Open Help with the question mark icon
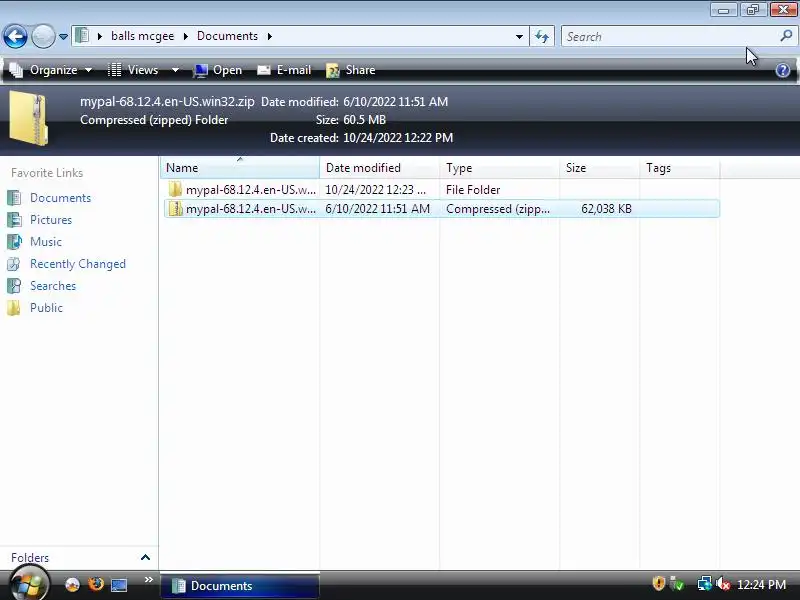Screen dimensions: 800x600 click(x=783, y=70)
